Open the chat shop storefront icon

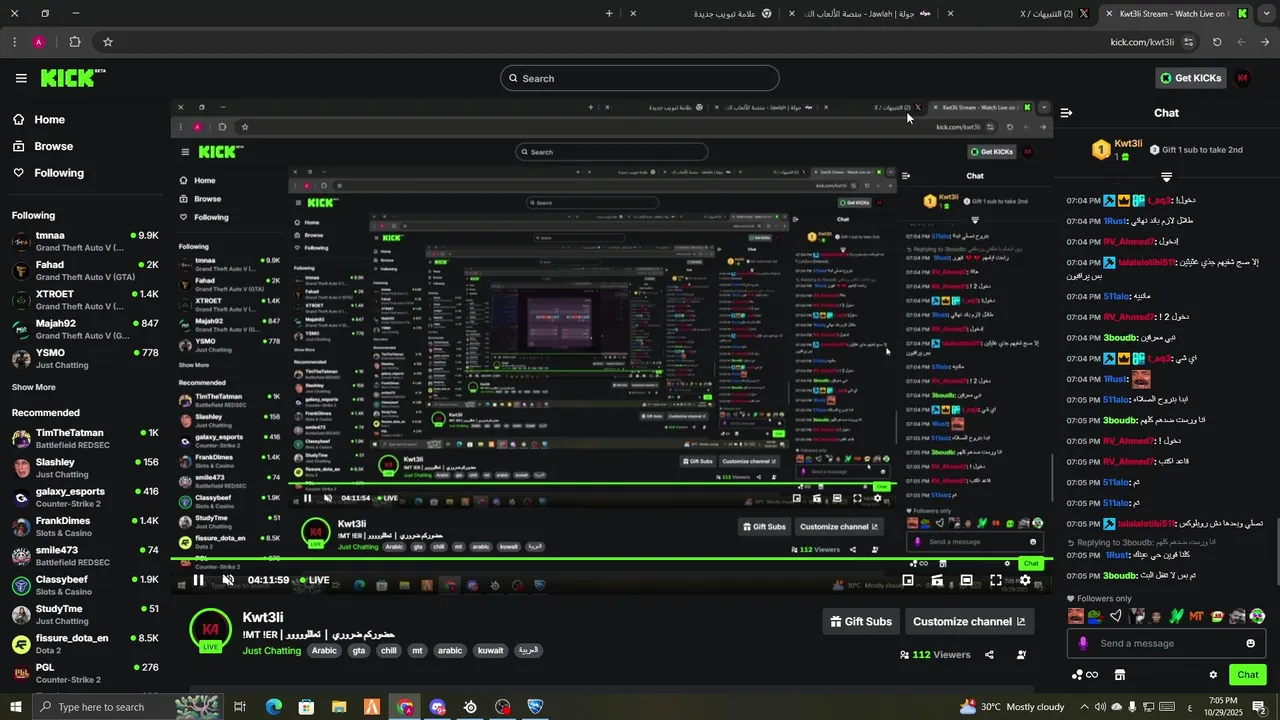click(1120, 675)
